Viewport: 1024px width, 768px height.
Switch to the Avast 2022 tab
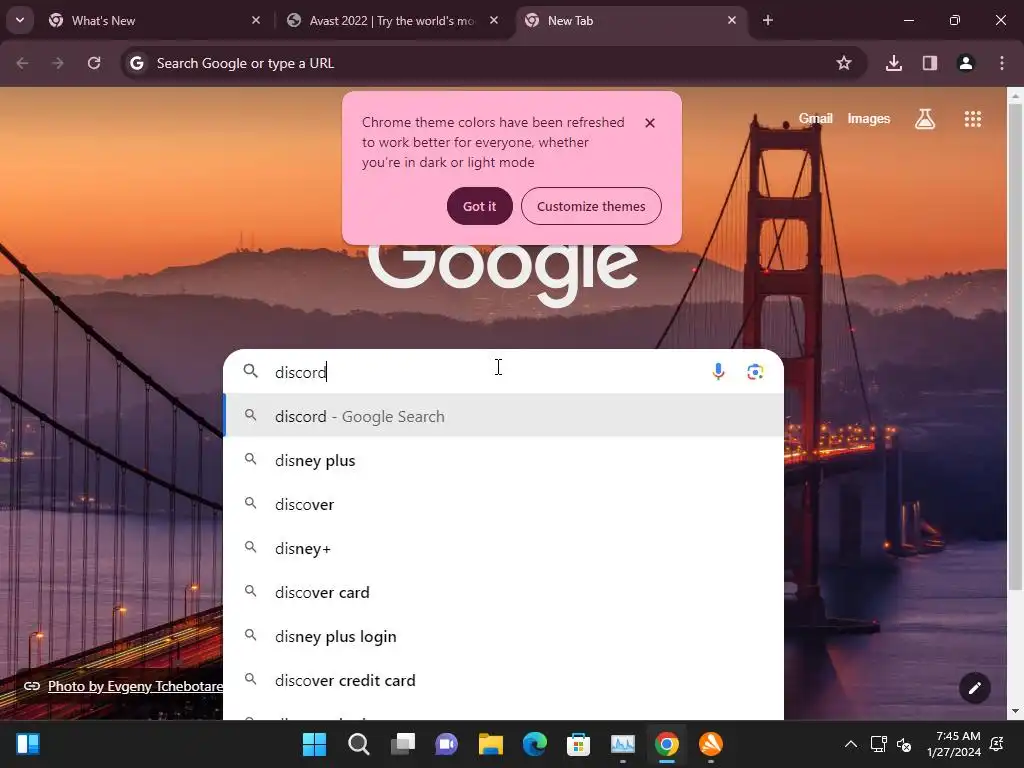[392, 21]
